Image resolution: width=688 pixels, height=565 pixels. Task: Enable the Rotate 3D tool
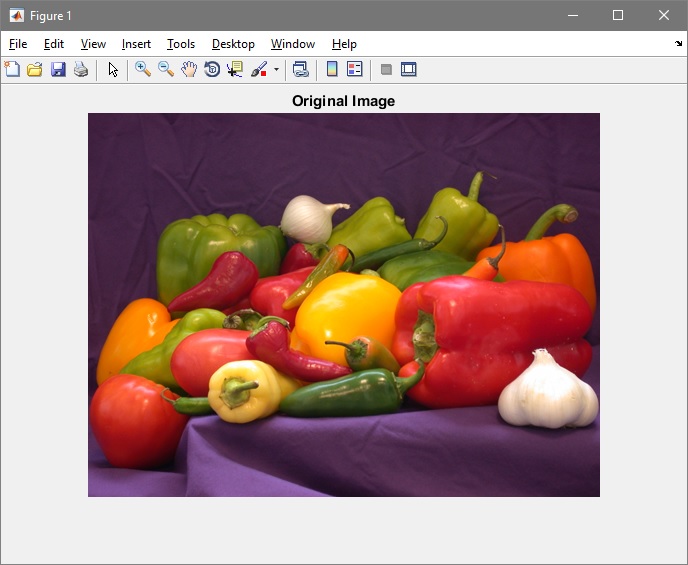pyautogui.click(x=212, y=69)
